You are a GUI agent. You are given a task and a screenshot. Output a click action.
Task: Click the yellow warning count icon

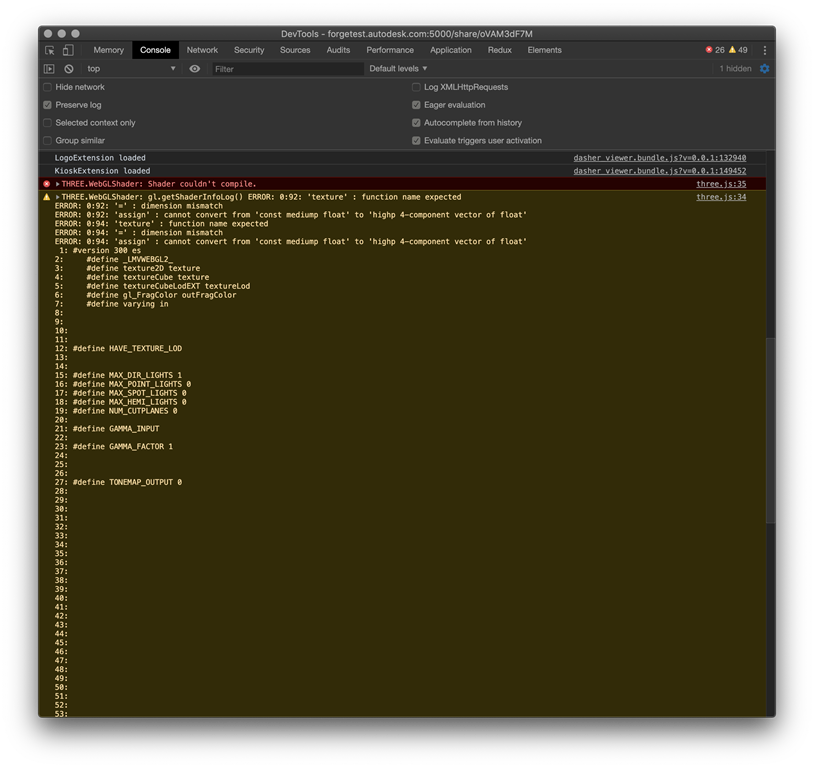click(732, 50)
